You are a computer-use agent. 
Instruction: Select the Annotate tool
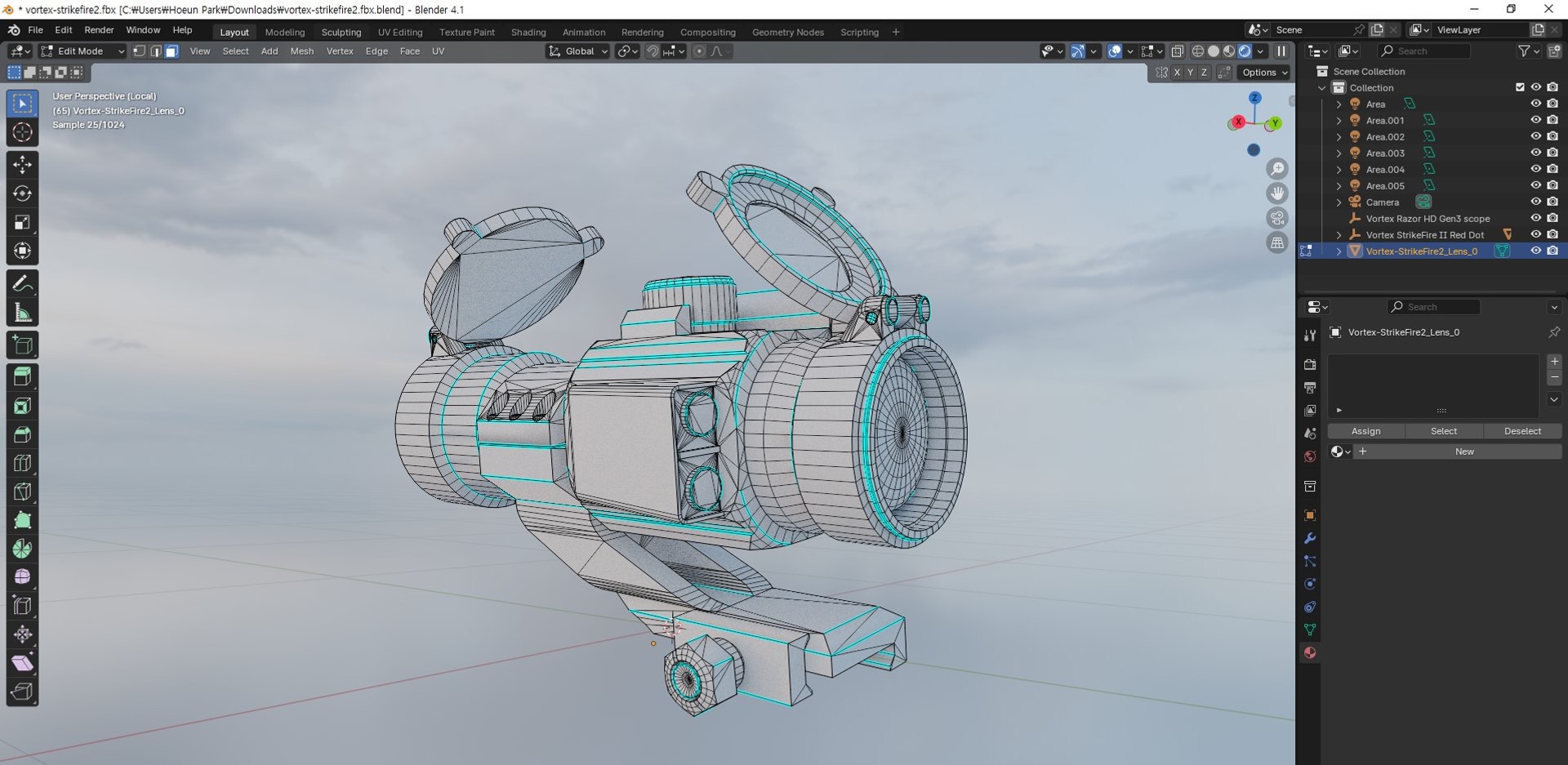(22, 284)
